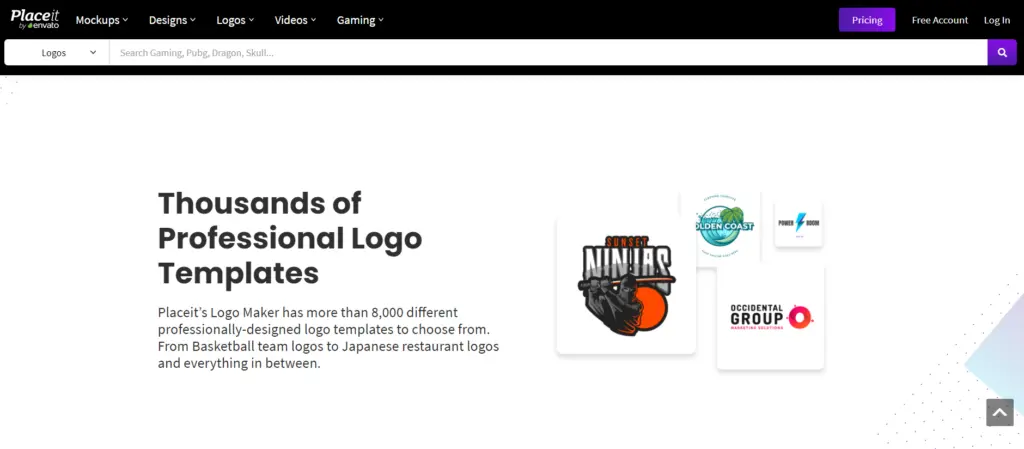Expand the Gaming menu
Screen dimensions: 1024x449
click(x=359, y=20)
